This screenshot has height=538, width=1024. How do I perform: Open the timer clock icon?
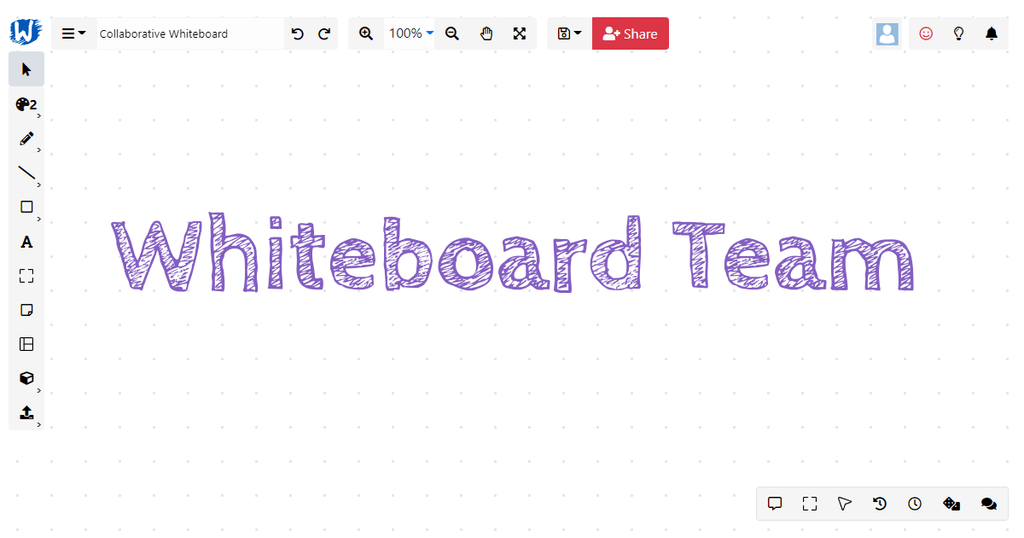(x=914, y=503)
